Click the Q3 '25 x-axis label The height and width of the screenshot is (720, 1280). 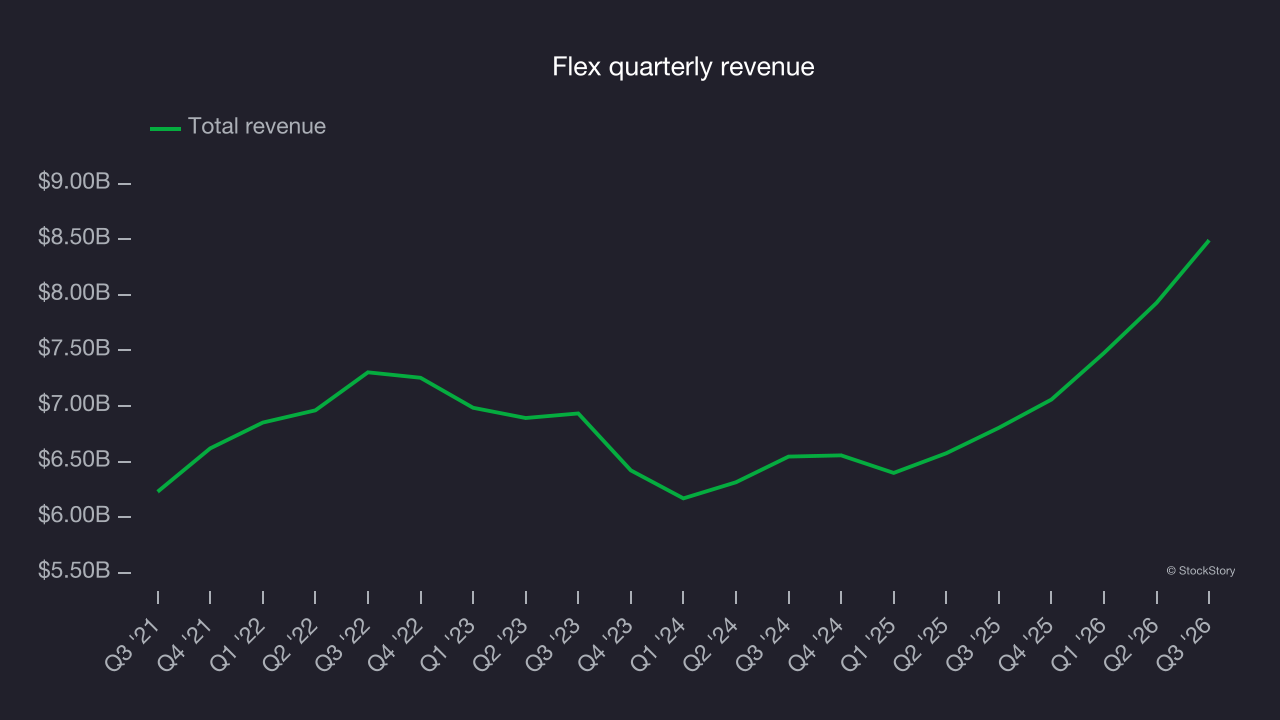click(x=975, y=644)
